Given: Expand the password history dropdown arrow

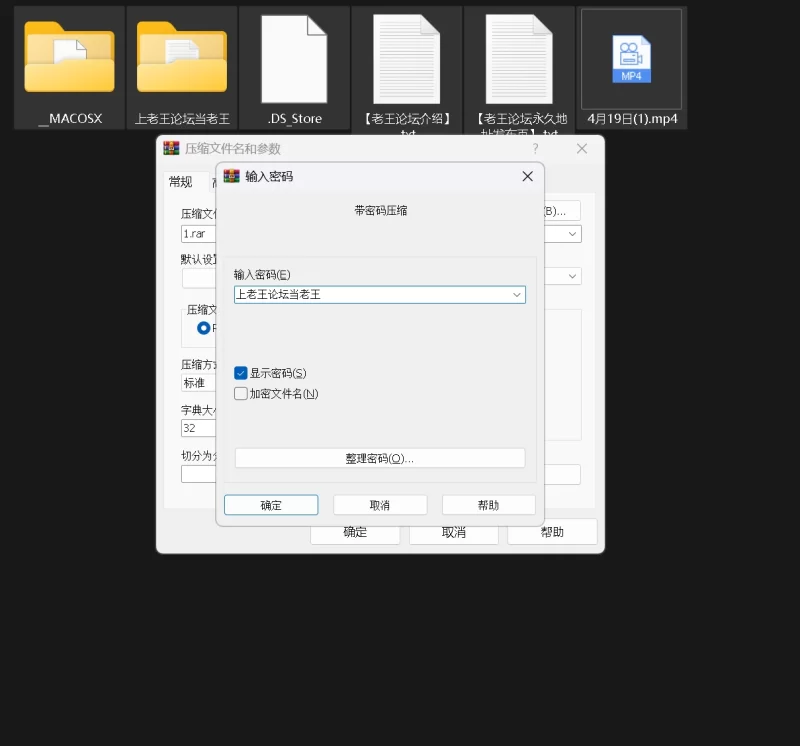Looking at the screenshot, I should coord(516,295).
